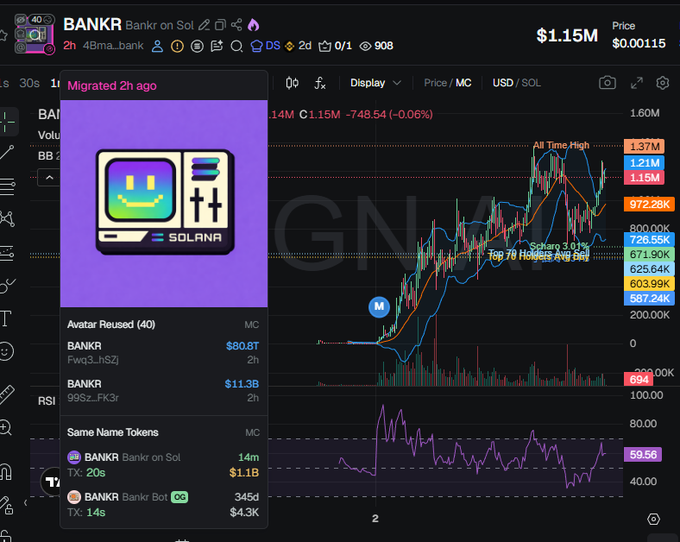Open the indicators fx menu

(x=320, y=83)
